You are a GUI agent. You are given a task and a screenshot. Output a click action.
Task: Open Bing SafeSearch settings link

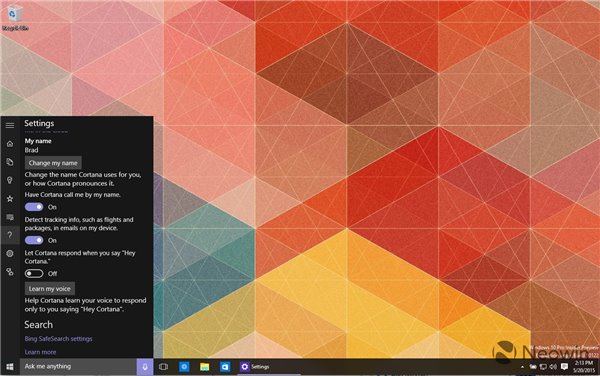pos(59,339)
